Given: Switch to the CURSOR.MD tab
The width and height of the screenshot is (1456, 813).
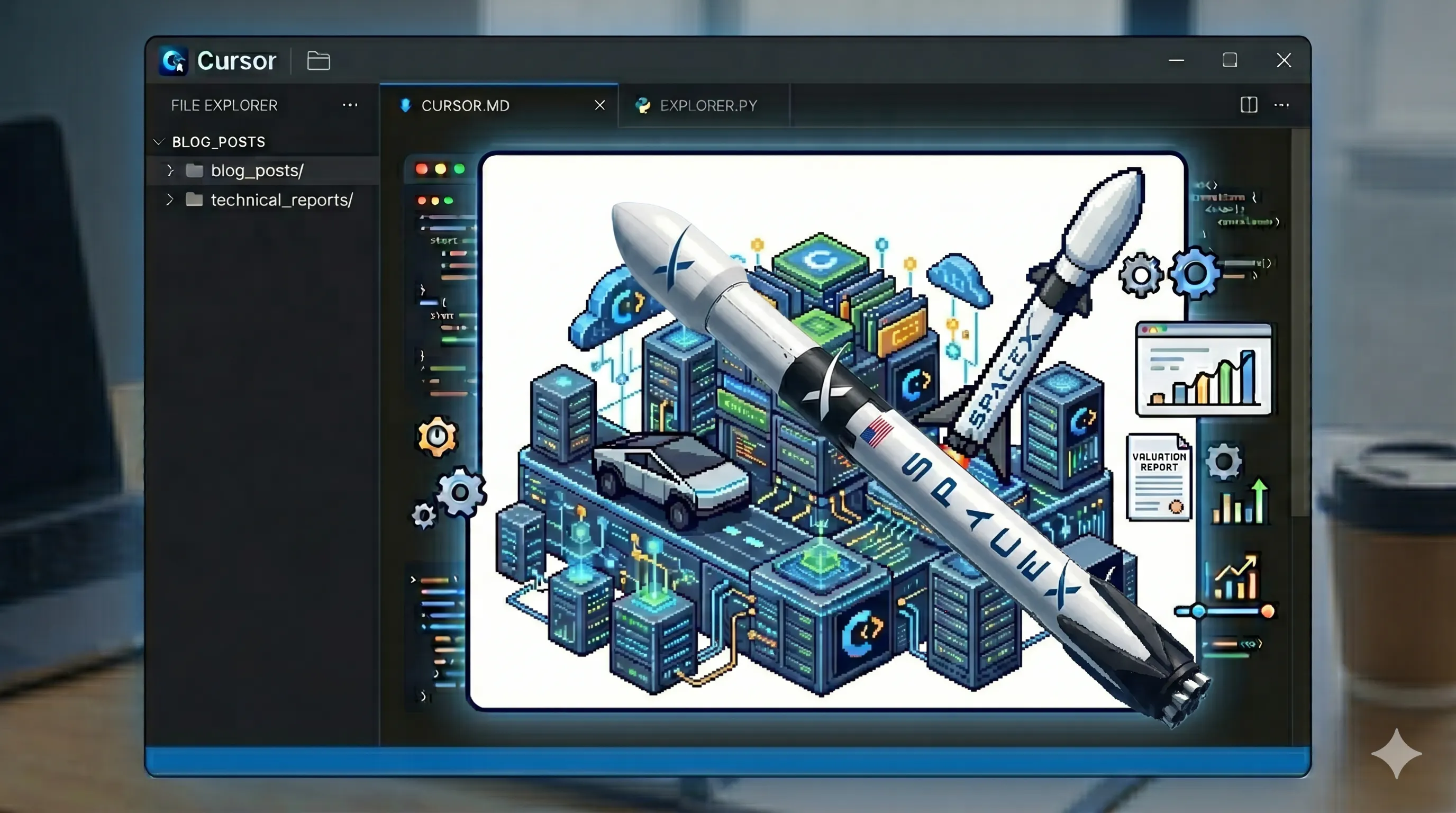Looking at the screenshot, I should pyautogui.click(x=465, y=106).
